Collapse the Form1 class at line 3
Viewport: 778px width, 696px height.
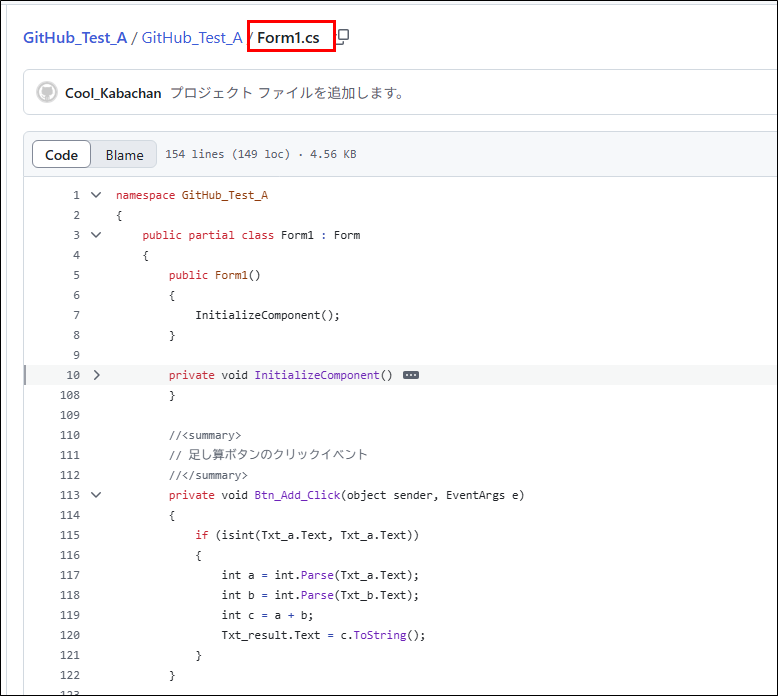pyautogui.click(x=96, y=235)
